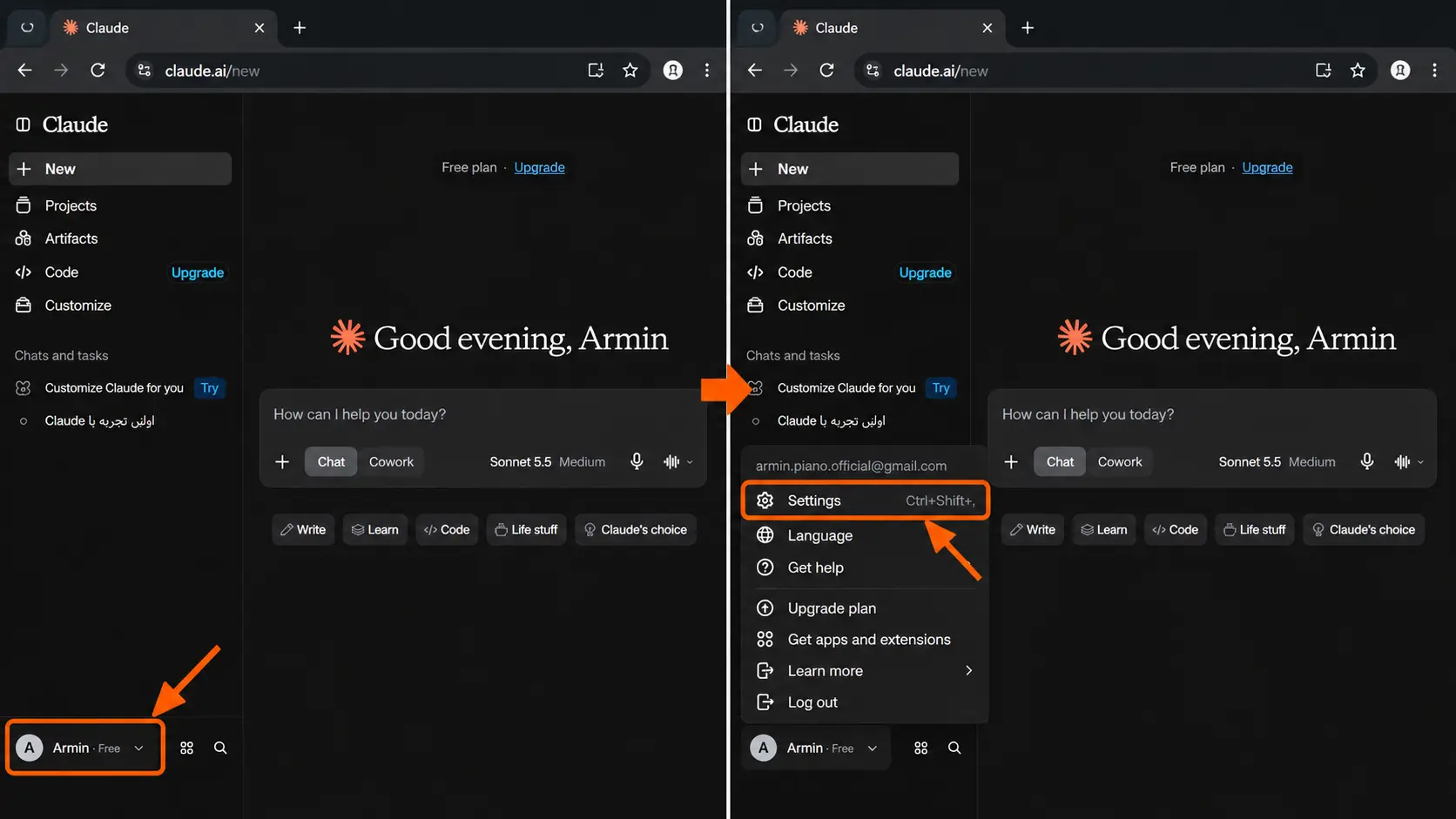Click Log out in account menu

point(866,702)
